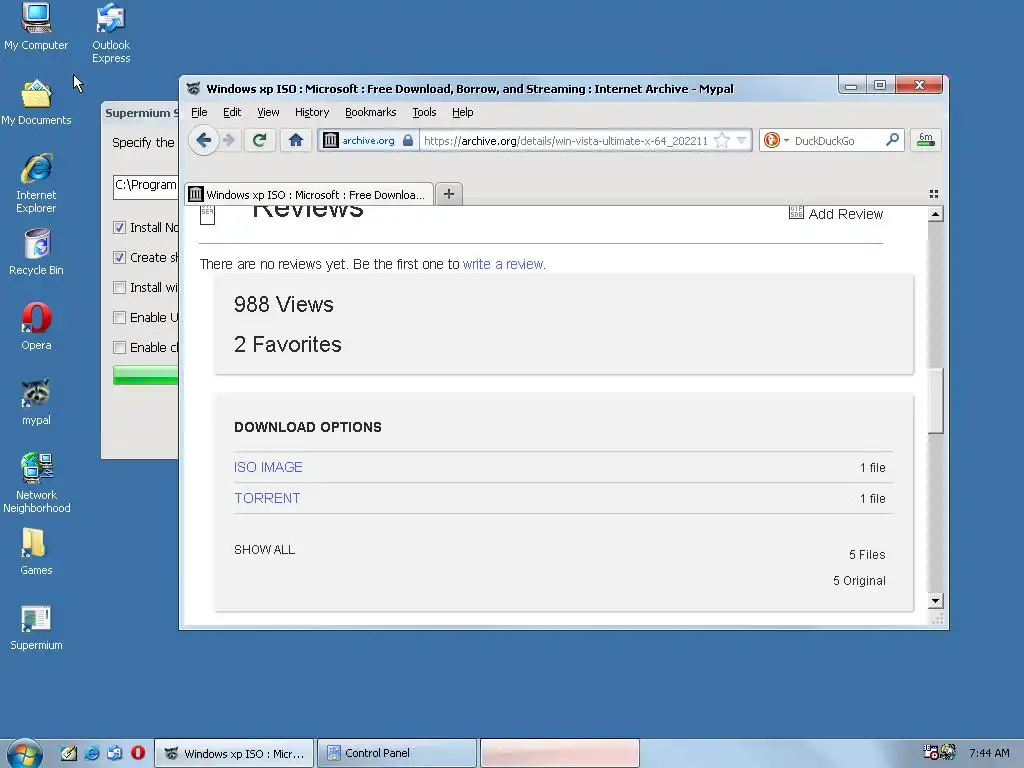Open the Edit menu
1024x768 pixels.
(232, 112)
